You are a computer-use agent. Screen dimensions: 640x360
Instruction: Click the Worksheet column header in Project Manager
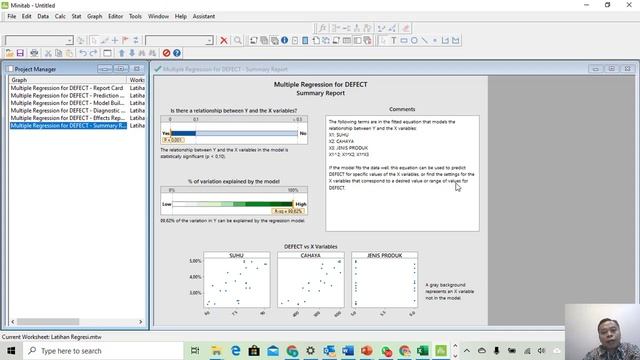[x=136, y=80]
